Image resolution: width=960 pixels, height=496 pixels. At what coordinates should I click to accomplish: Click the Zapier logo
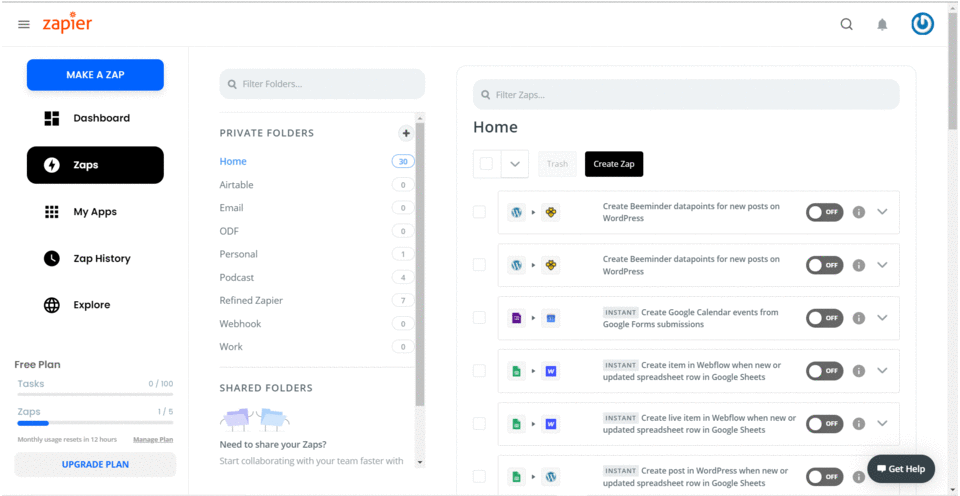67,23
